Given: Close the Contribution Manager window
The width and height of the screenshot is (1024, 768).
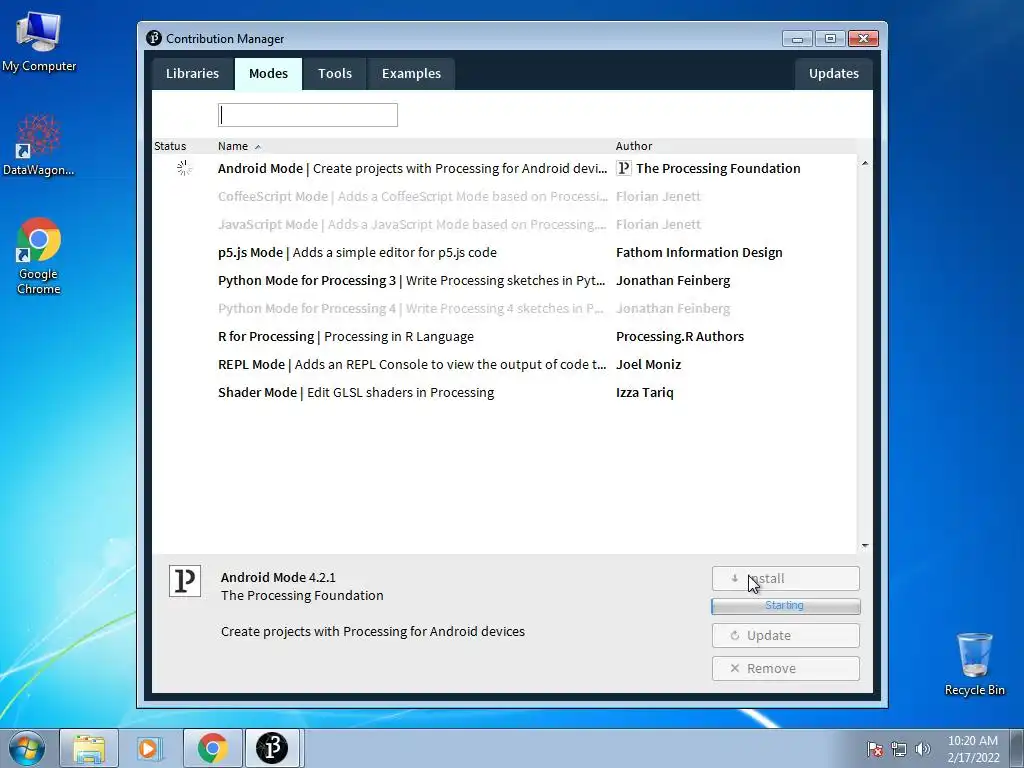Looking at the screenshot, I should pos(863,39).
